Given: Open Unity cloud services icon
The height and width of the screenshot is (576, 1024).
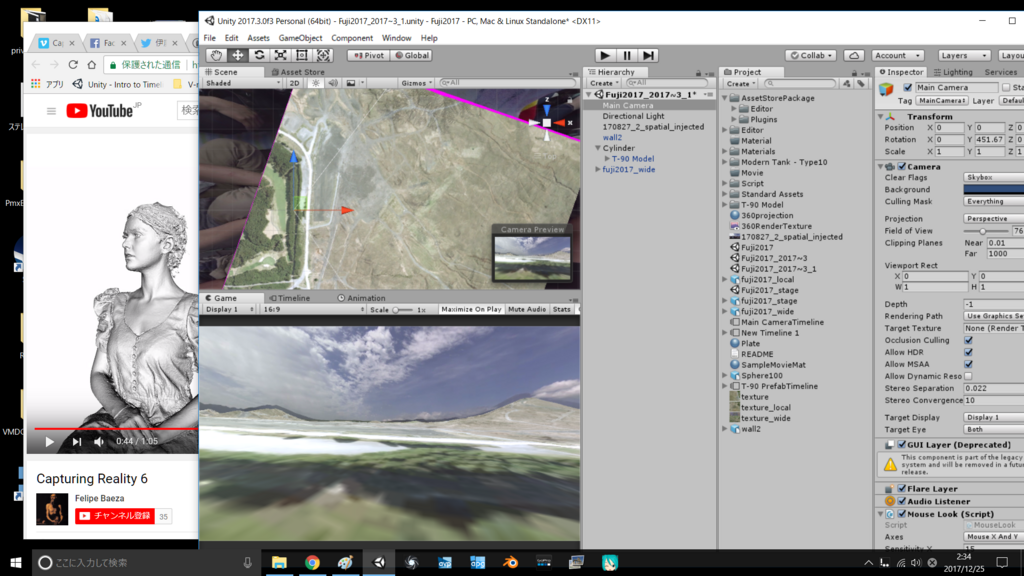Looking at the screenshot, I should 854,56.
